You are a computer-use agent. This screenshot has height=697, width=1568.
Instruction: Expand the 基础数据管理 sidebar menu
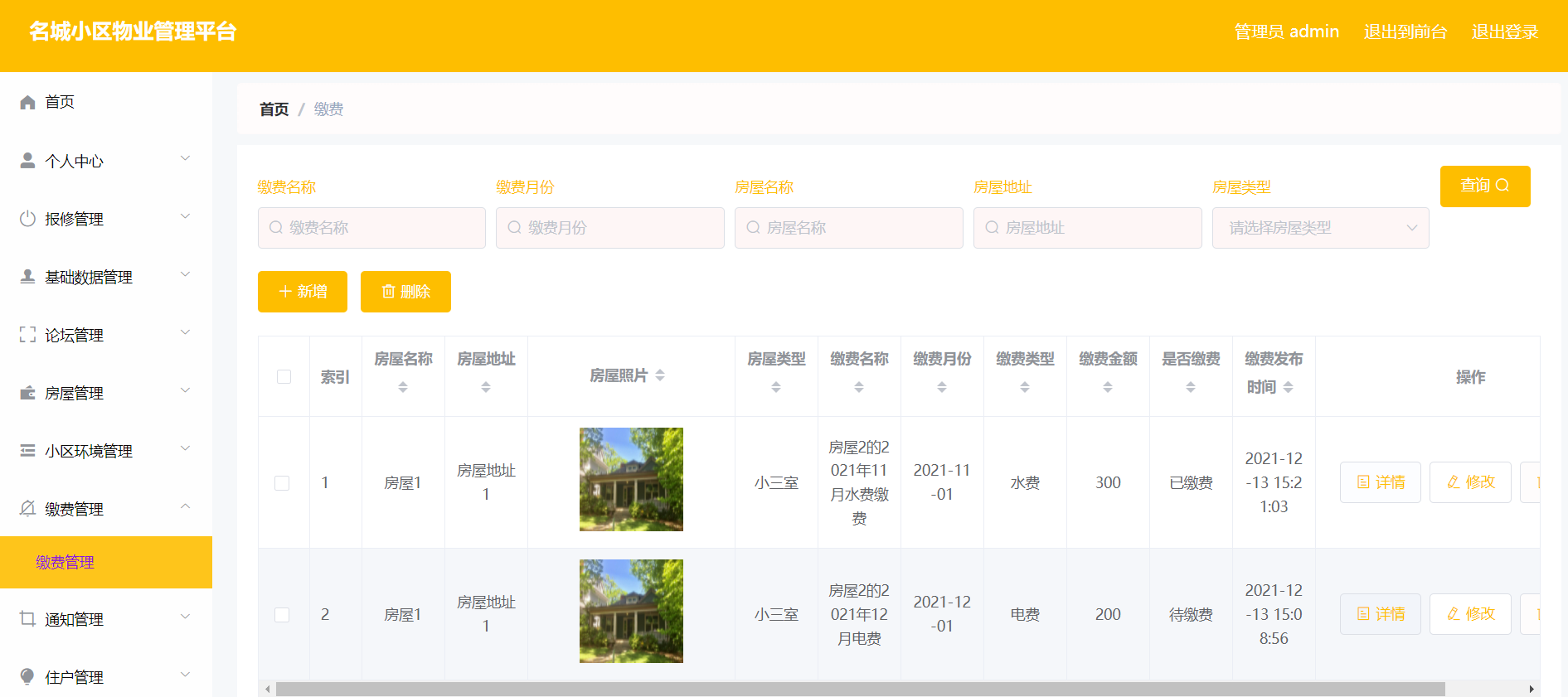(x=106, y=277)
